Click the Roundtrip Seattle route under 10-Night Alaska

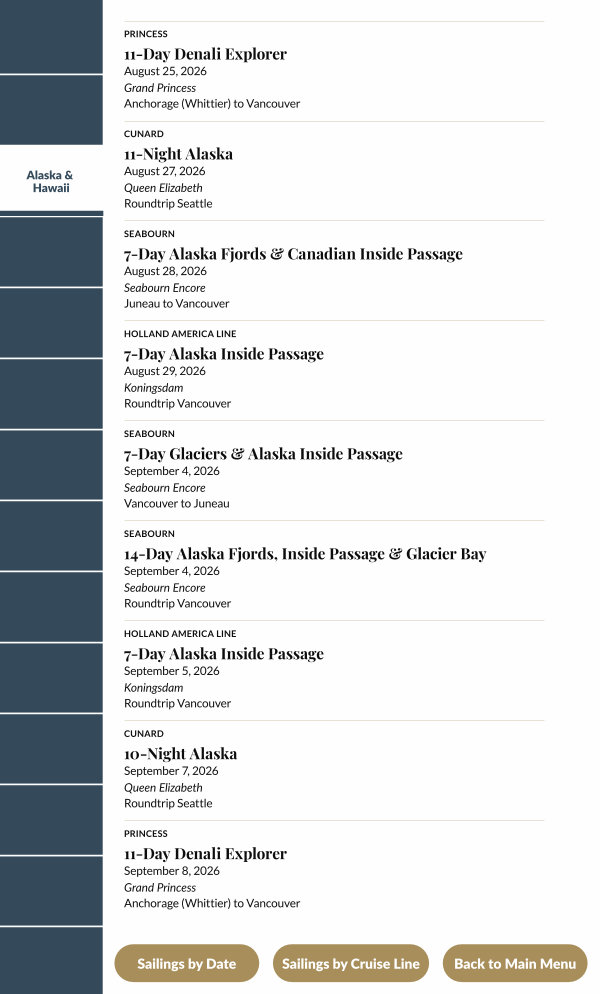[168, 803]
